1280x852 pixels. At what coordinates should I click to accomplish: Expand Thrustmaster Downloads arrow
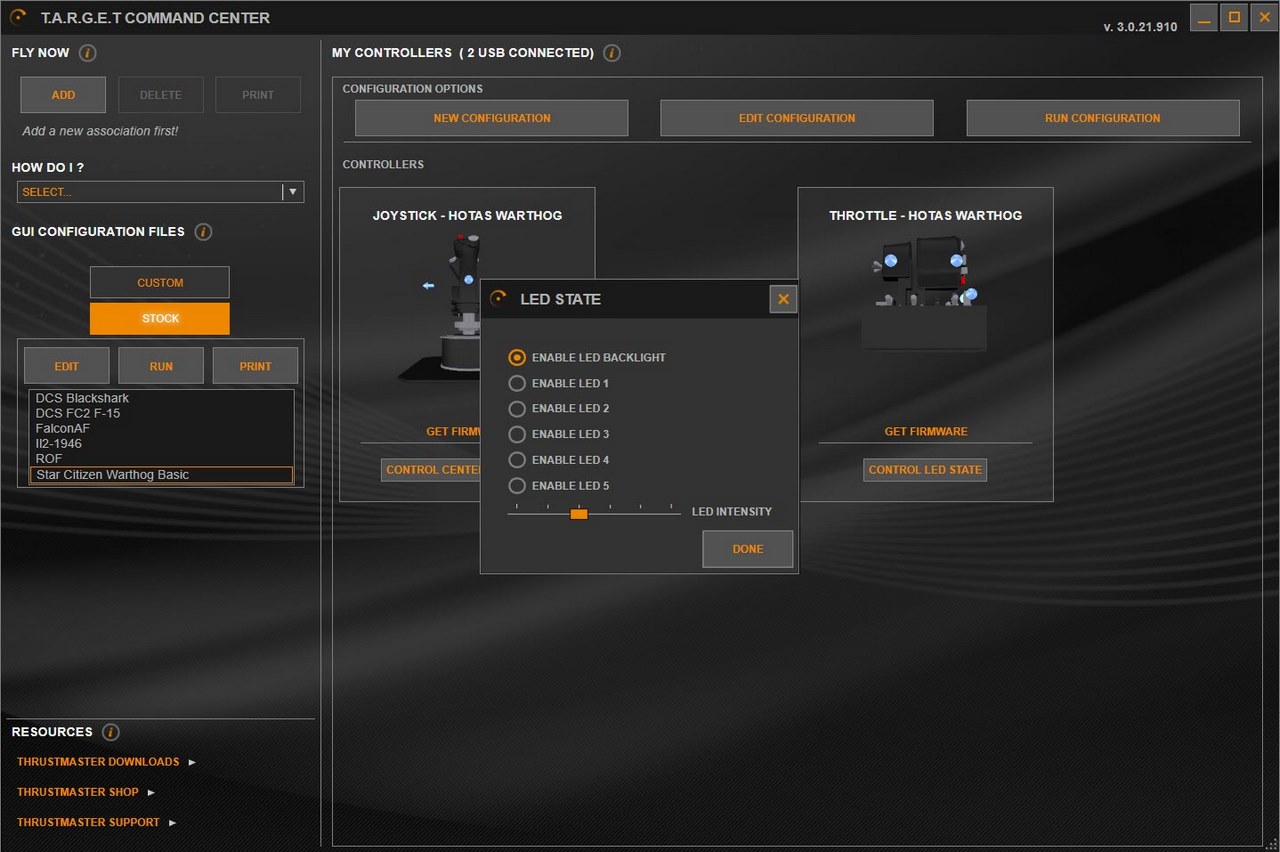tap(192, 762)
